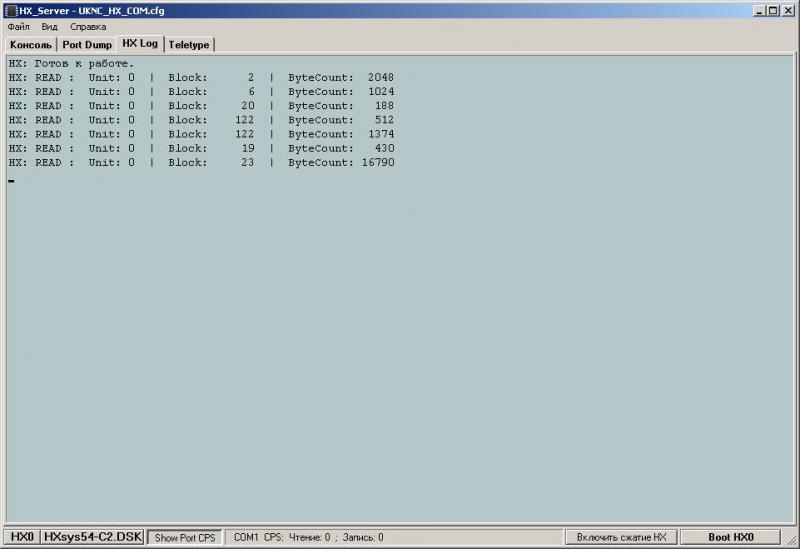Maximize the HX_Server window
800x549 pixels.
pos(773,10)
